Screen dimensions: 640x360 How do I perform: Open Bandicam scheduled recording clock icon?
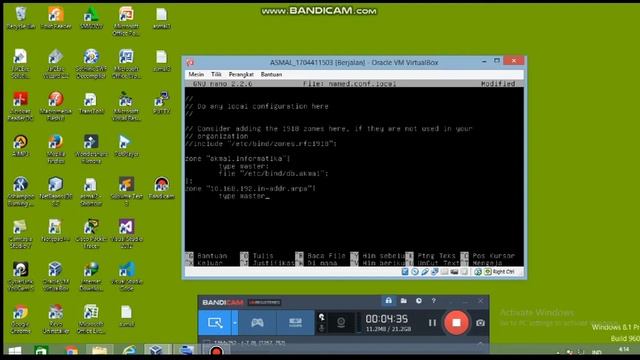(x=419, y=301)
